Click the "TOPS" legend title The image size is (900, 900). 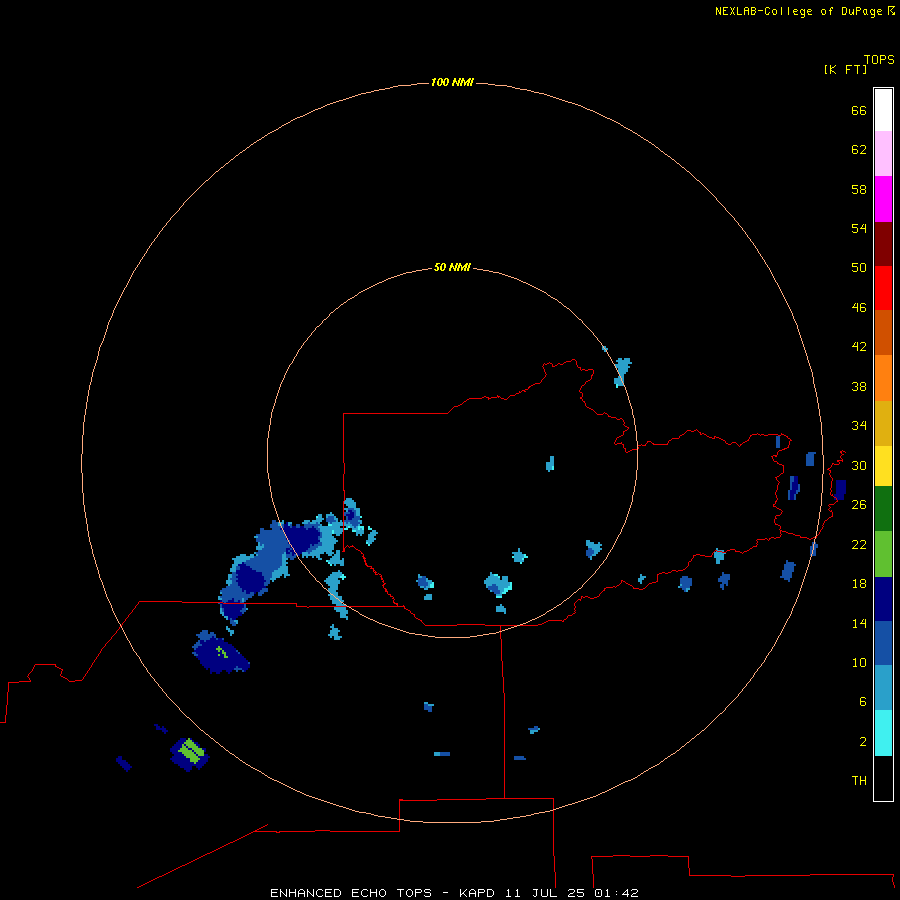879,59
